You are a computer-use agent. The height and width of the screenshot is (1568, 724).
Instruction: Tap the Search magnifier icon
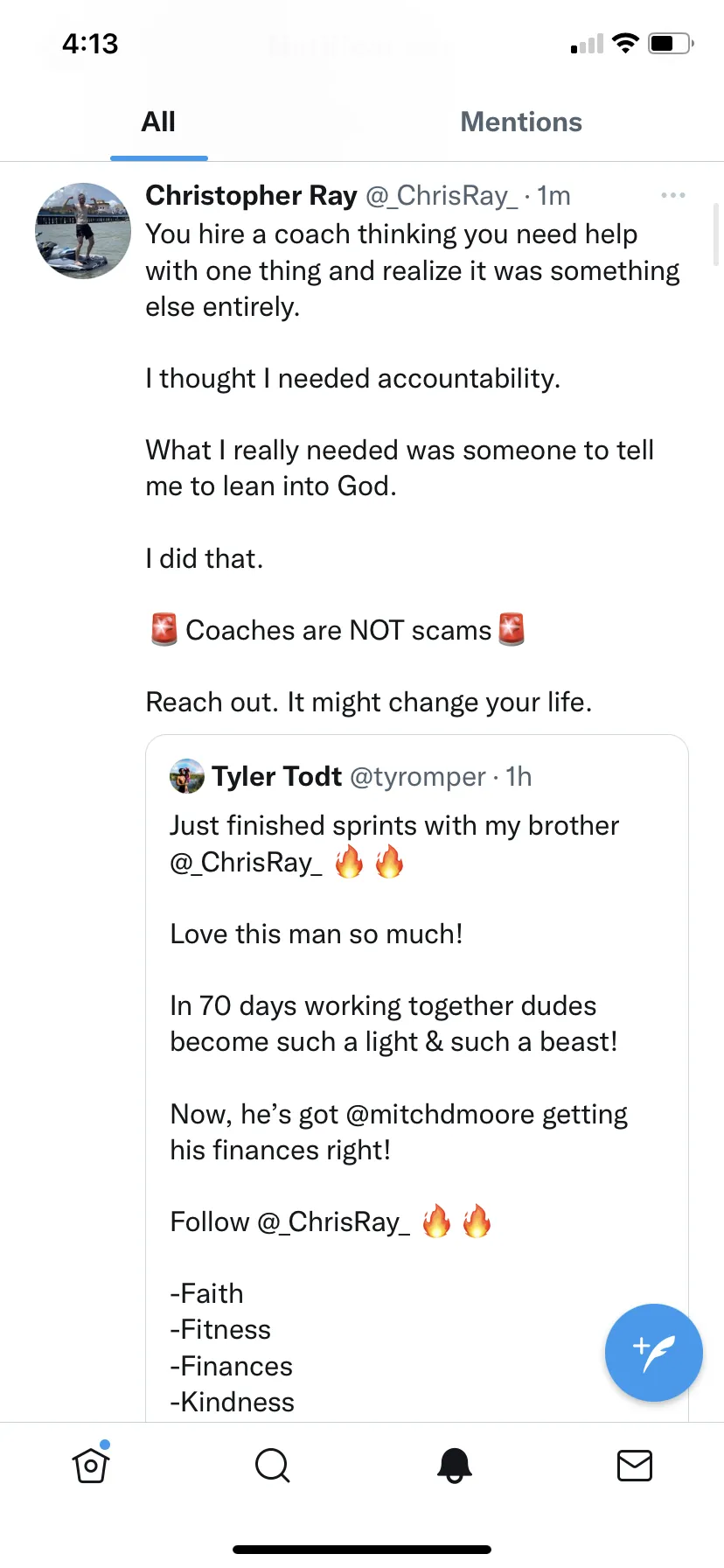click(272, 1465)
